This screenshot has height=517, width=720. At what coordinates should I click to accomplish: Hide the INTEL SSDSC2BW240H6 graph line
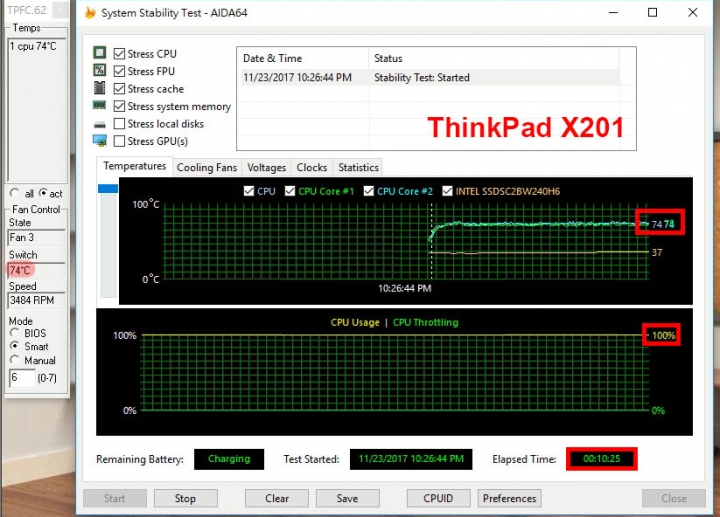pyautogui.click(x=447, y=191)
